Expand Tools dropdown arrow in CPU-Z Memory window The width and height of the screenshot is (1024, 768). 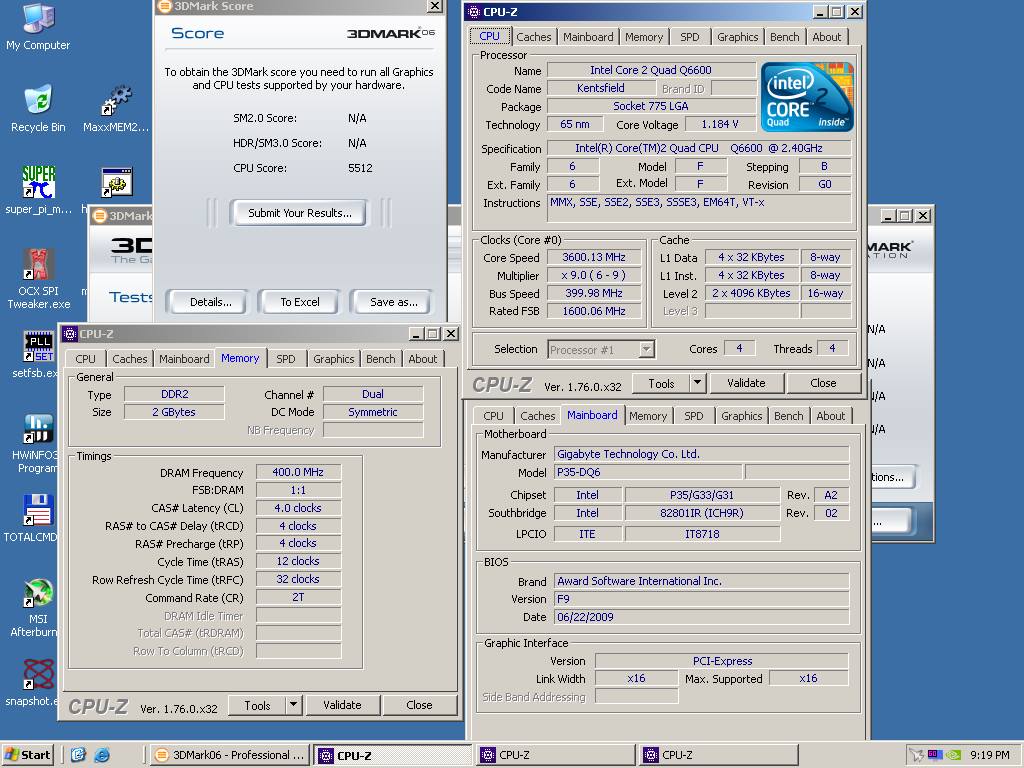(x=293, y=705)
